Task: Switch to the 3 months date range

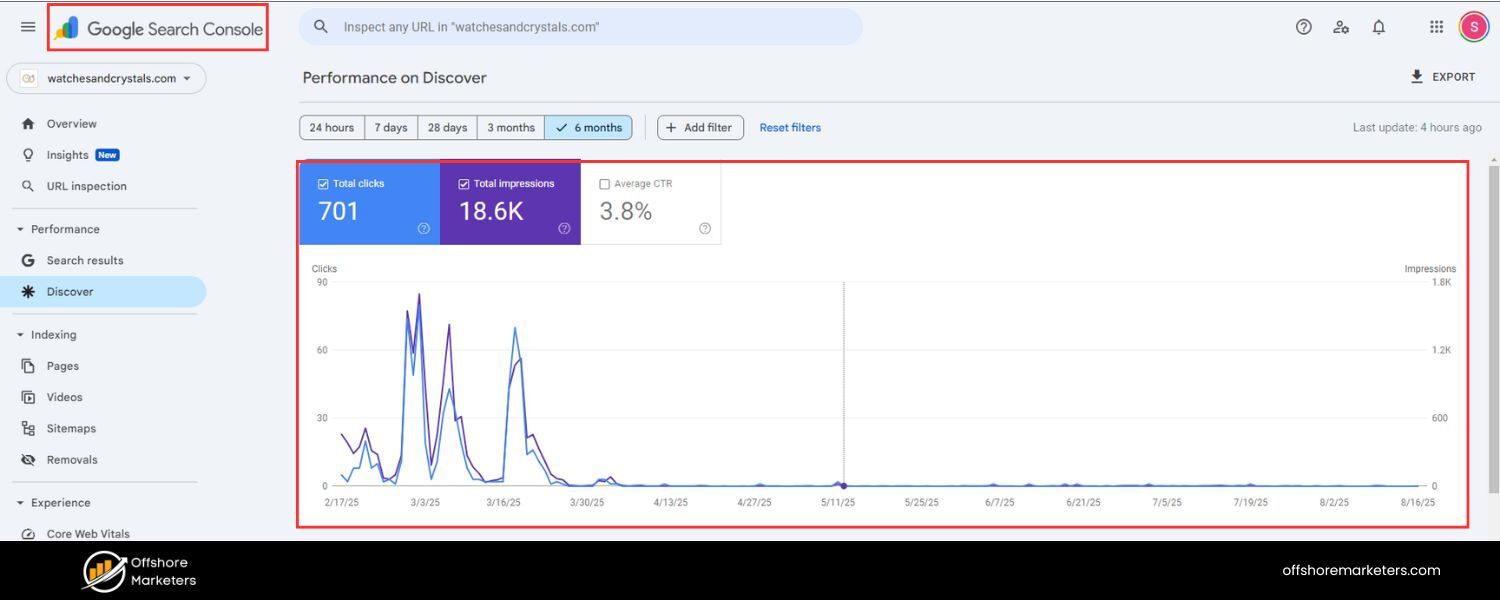Action: [x=510, y=127]
